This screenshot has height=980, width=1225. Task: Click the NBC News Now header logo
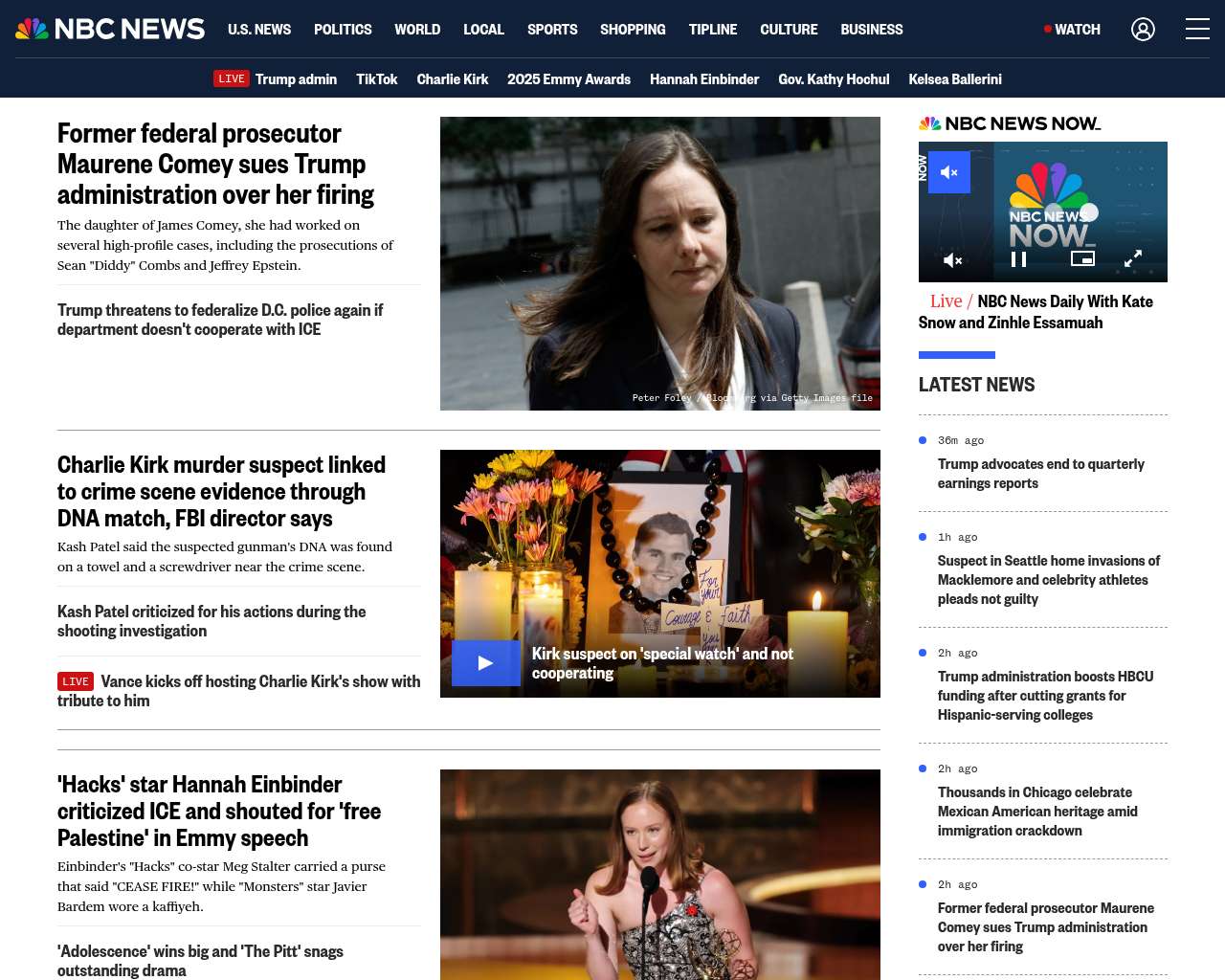1010,123
